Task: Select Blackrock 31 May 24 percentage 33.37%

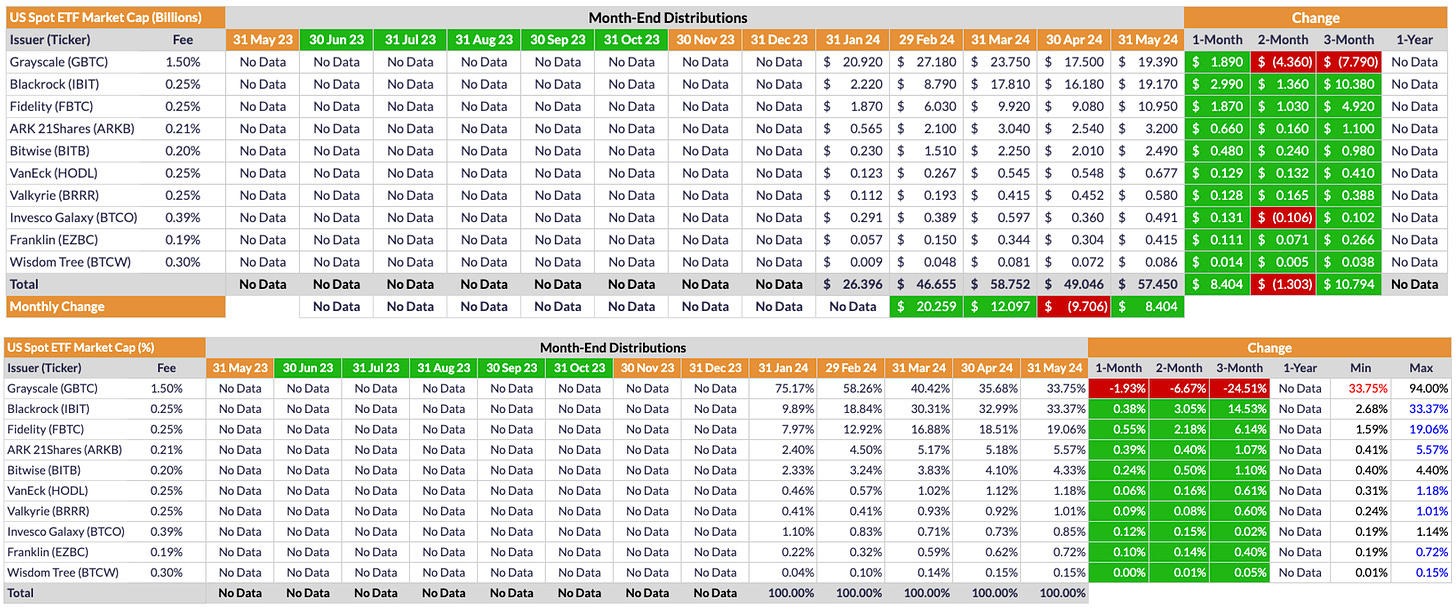Action: pos(1054,408)
